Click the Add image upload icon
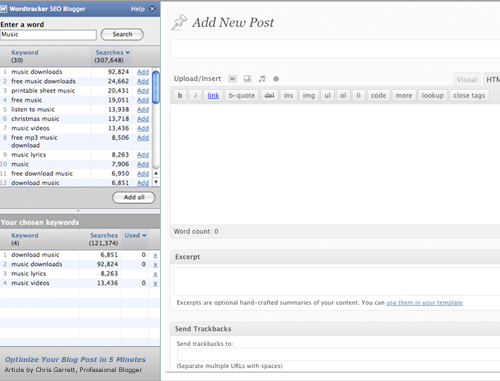Viewport: 500px width, 381px height. click(x=232, y=79)
